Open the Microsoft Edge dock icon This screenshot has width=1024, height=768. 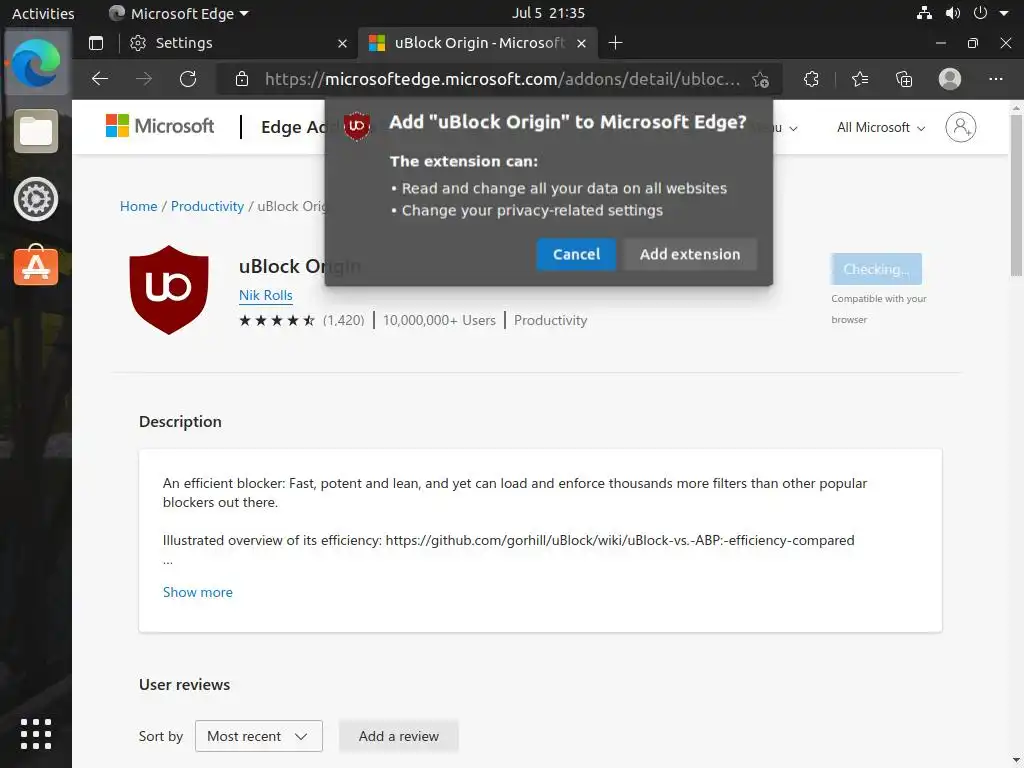tap(36, 63)
